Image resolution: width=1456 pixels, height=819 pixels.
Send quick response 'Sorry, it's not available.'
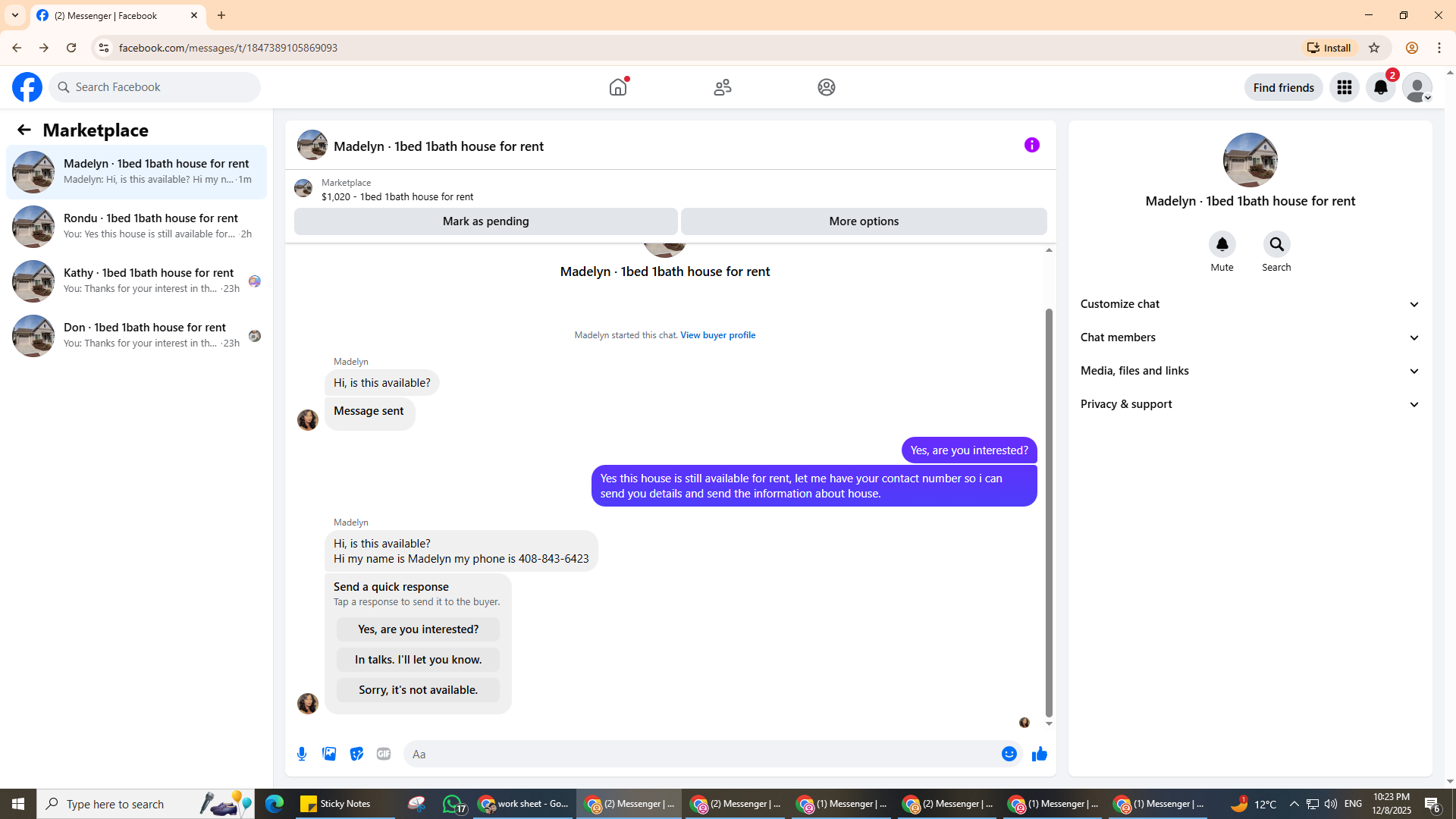pyautogui.click(x=419, y=690)
